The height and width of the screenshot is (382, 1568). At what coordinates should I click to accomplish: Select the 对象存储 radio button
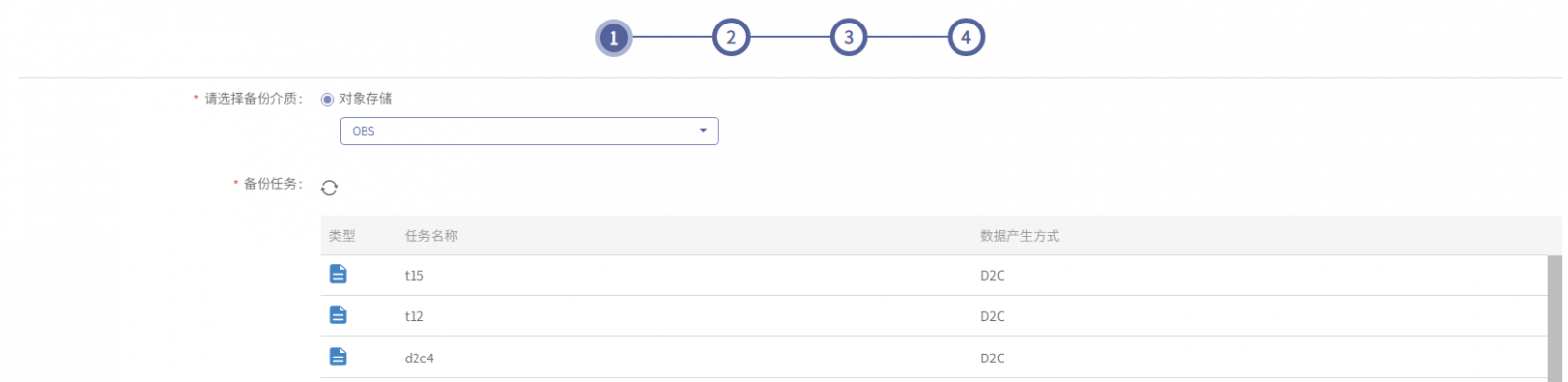(x=327, y=99)
